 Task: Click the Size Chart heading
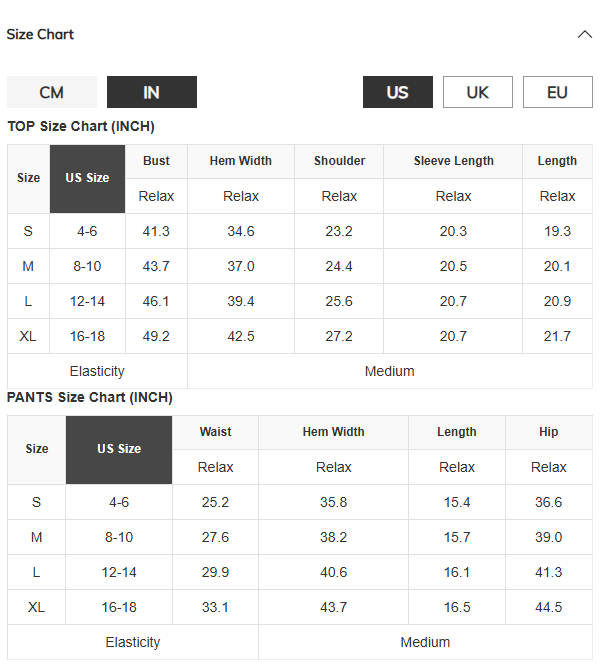coord(40,34)
